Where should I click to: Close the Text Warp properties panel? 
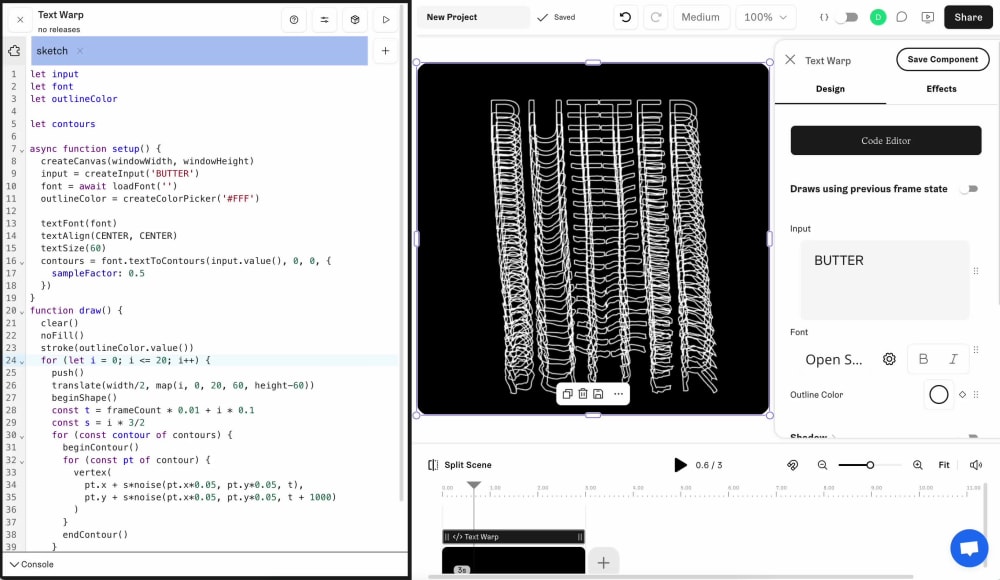point(790,59)
